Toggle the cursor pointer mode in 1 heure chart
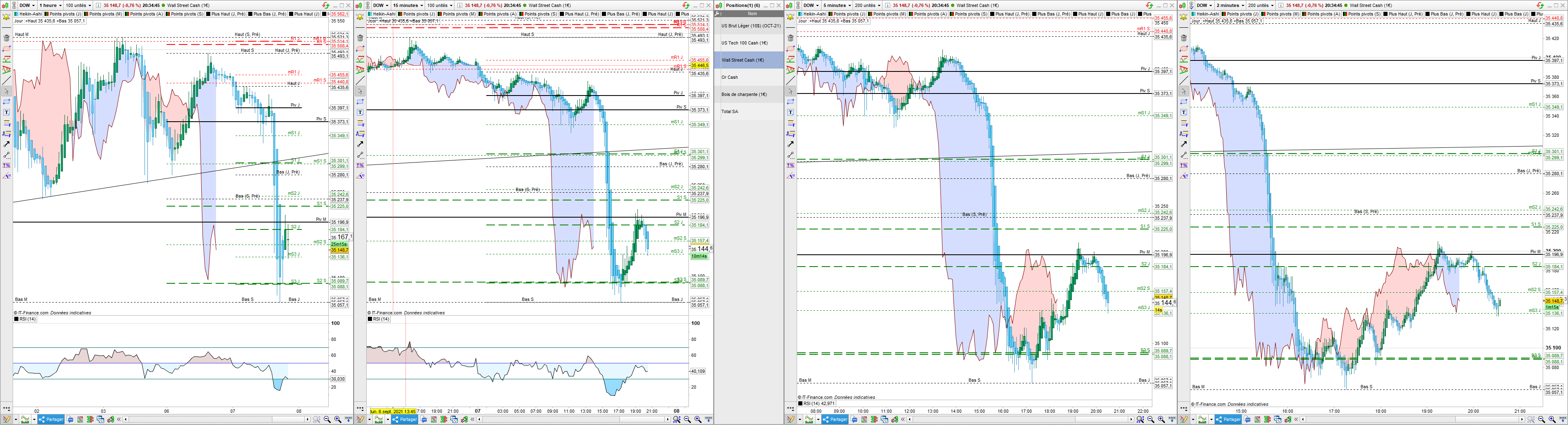 pos(7,91)
